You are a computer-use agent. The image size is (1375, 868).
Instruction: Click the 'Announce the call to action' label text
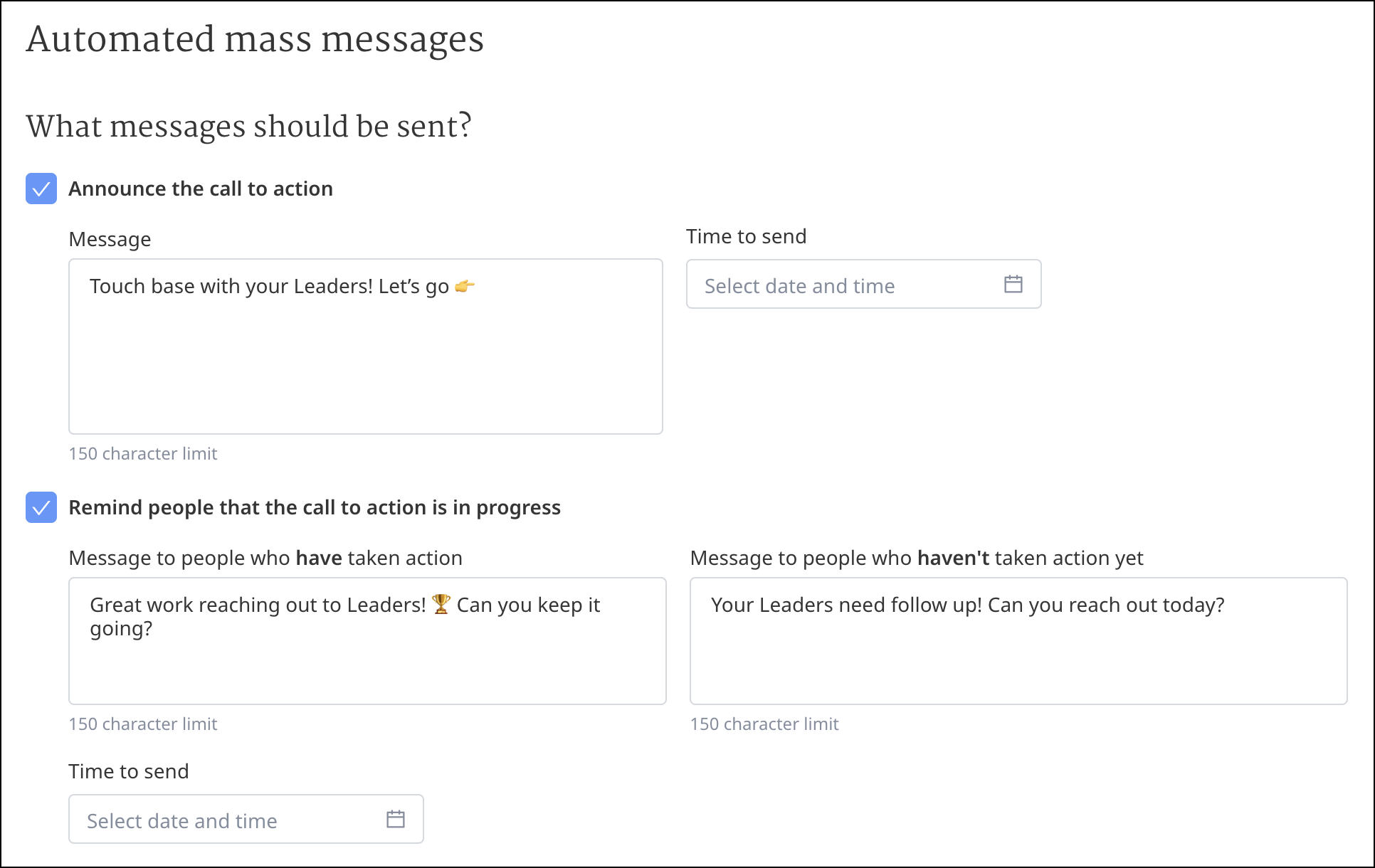[x=200, y=189]
